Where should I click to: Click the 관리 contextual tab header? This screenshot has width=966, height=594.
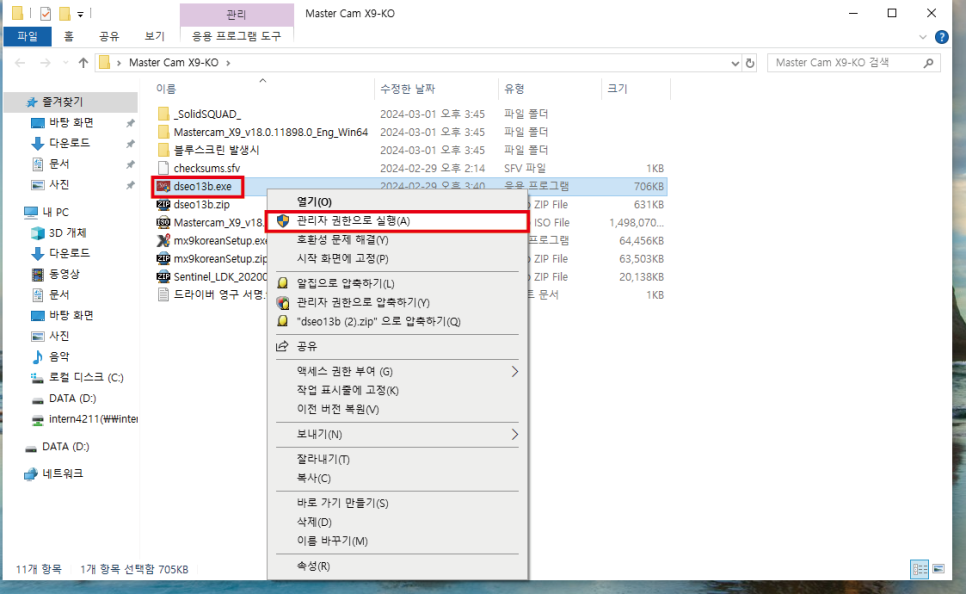[237, 14]
